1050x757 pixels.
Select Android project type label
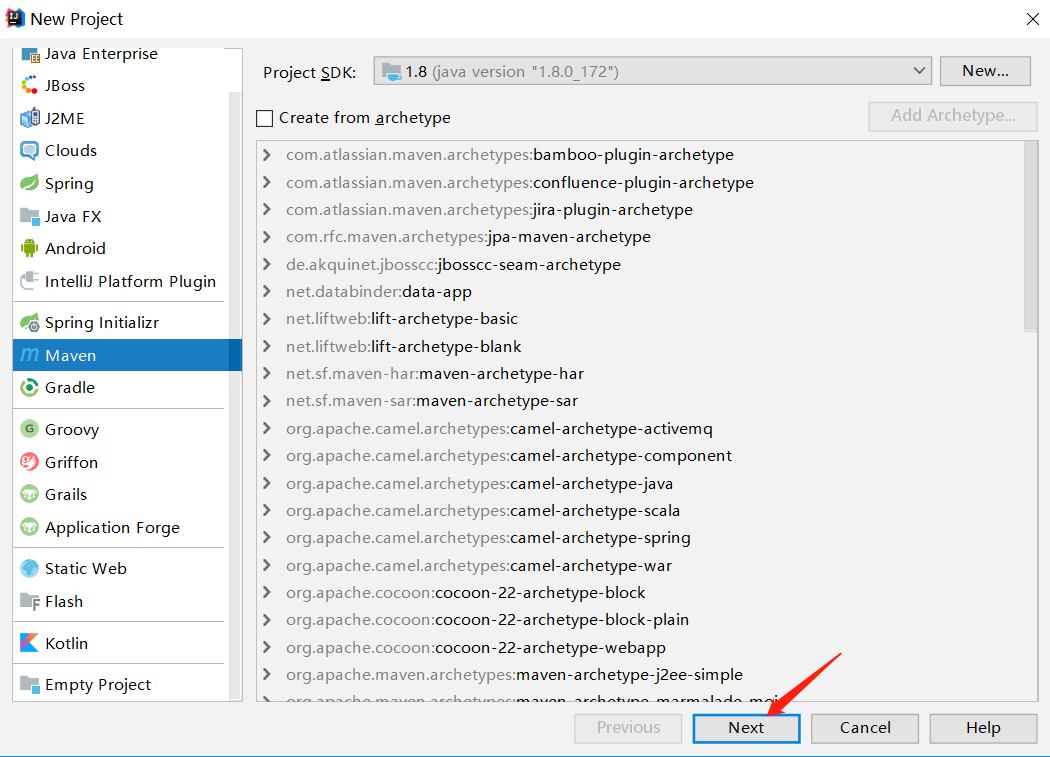click(x=75, y=249)
